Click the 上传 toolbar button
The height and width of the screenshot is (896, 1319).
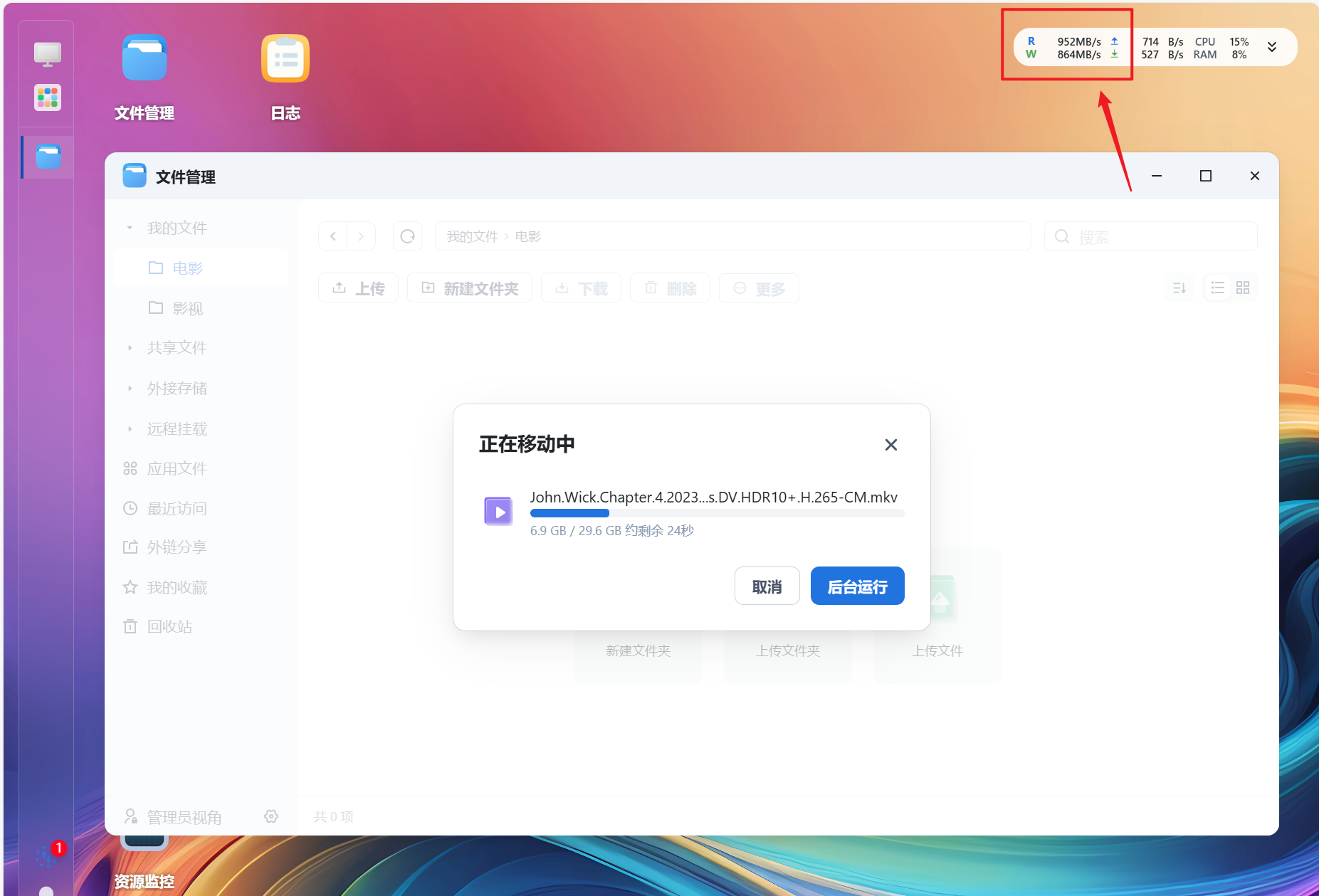pos(358,288)
